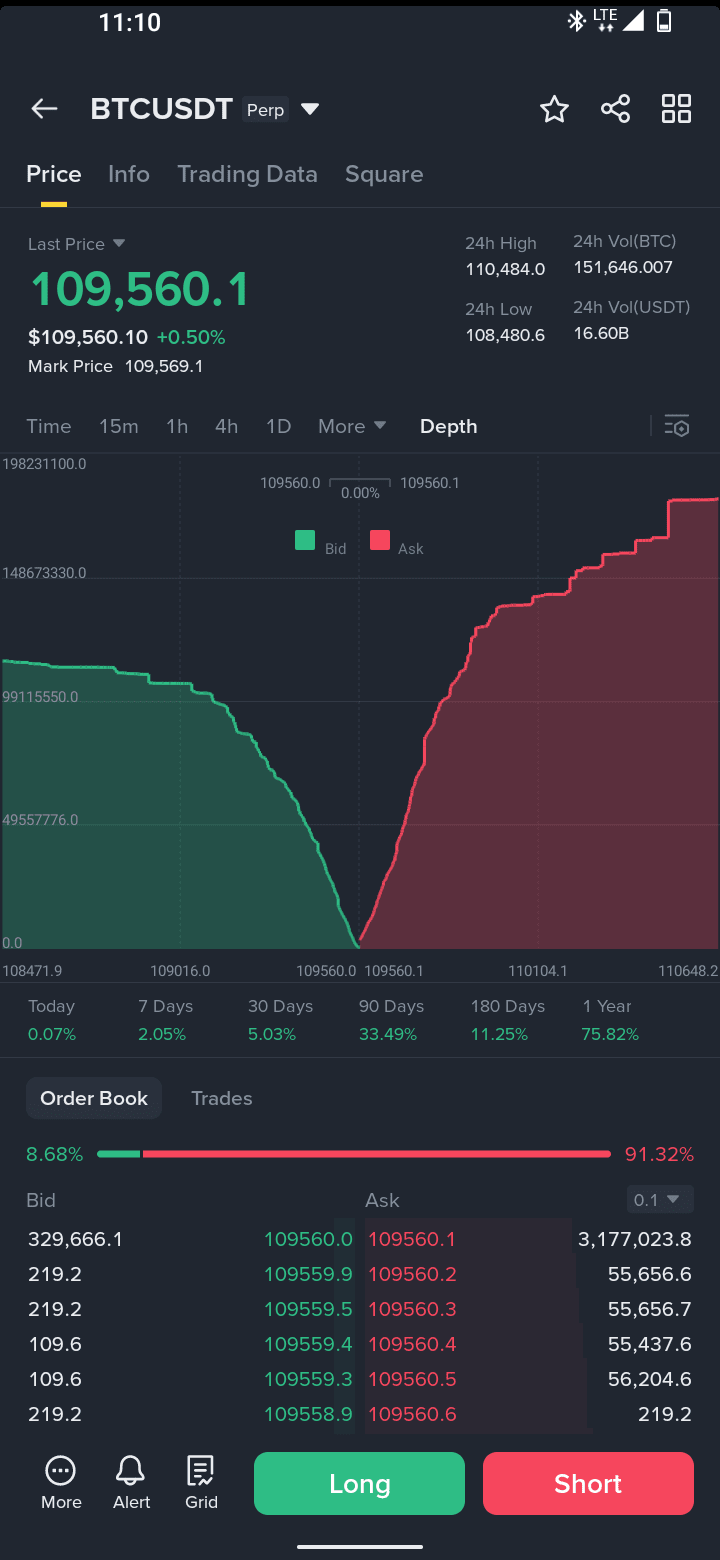Tap the Mark Price 109,569.1 value
This screenshot has height=1560, width=720.
(164, 366)
